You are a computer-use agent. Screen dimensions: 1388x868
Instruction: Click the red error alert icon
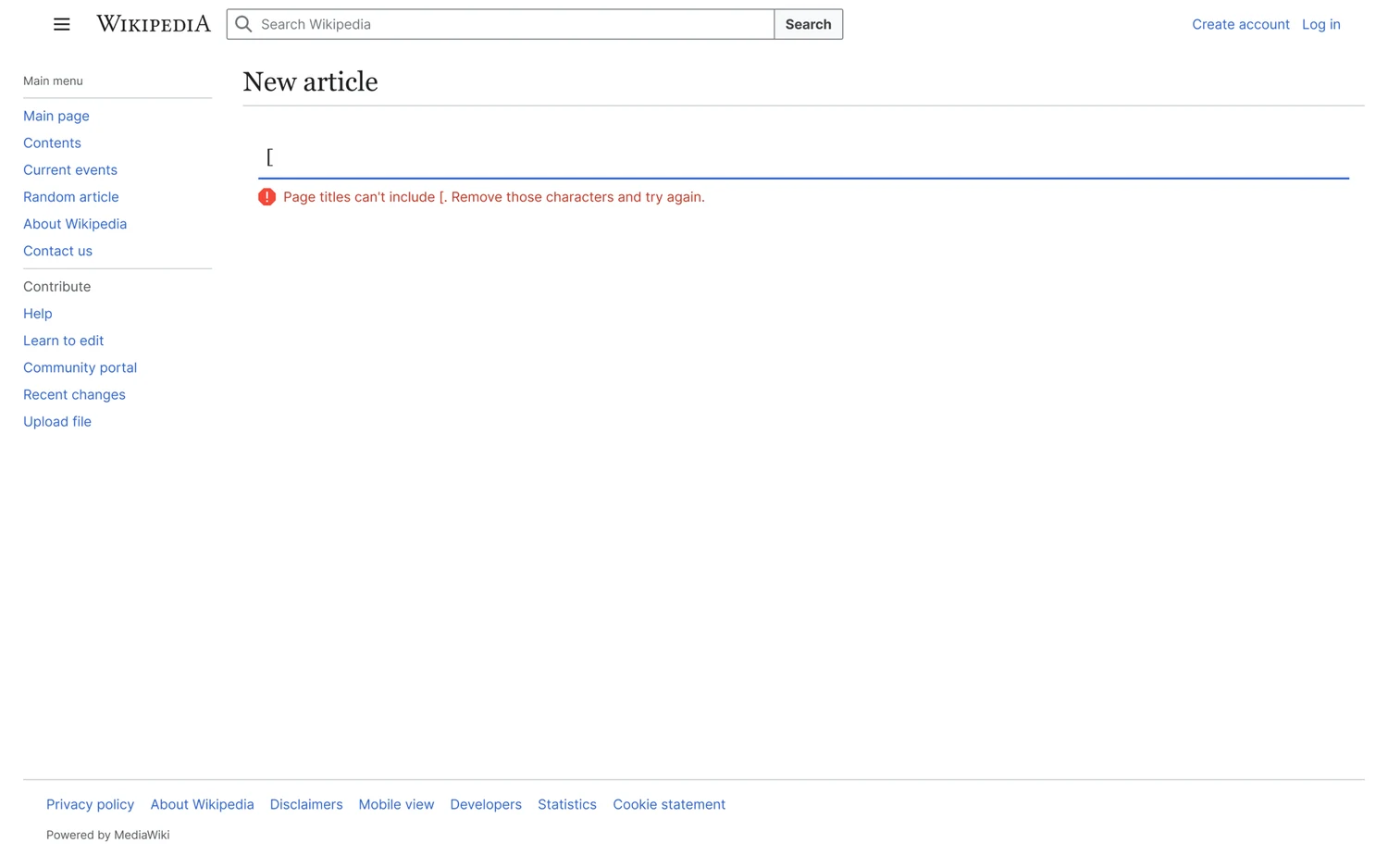[x=266, y=197]
